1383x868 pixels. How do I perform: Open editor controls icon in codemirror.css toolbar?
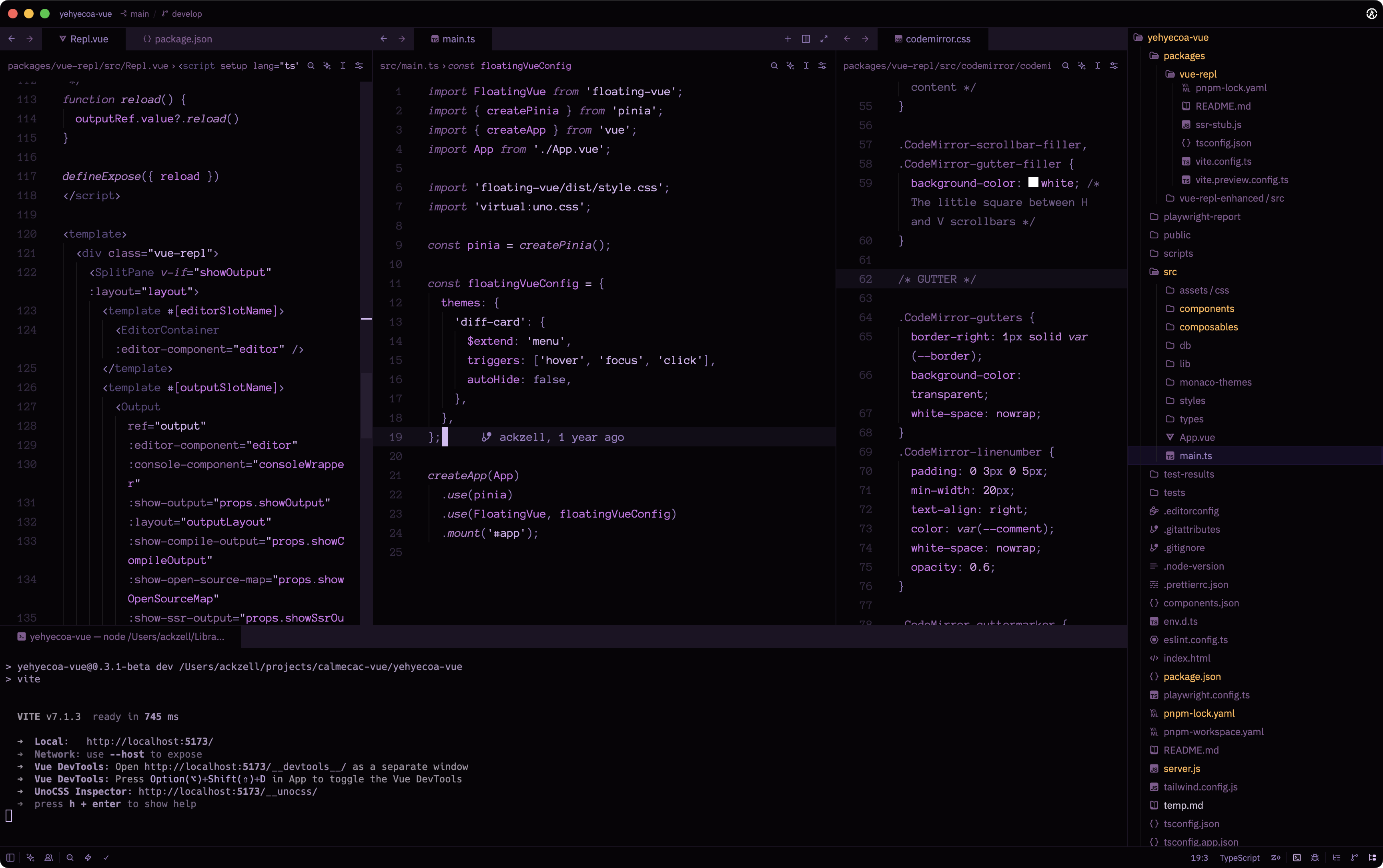click(1114, 66)
